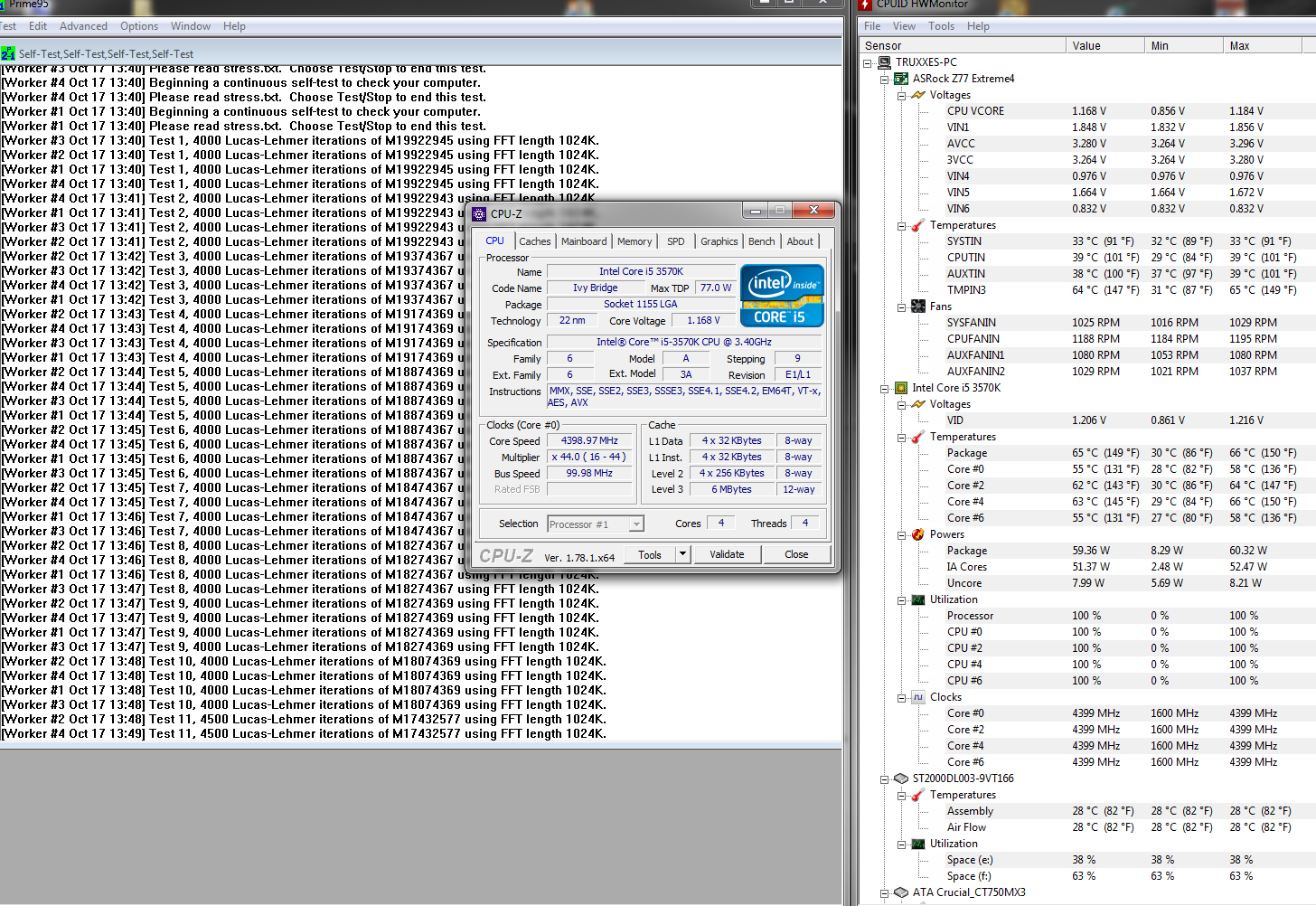Click the ST2000DL003-9VT166 hard drive icon

[x=901, y=779]
